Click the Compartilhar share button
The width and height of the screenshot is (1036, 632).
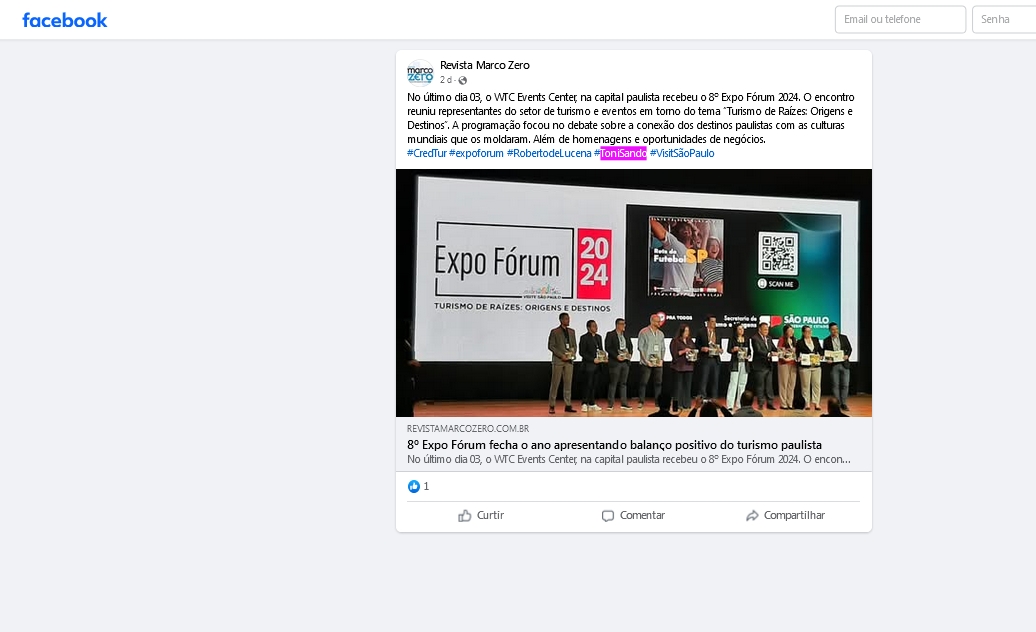[785, 516]
